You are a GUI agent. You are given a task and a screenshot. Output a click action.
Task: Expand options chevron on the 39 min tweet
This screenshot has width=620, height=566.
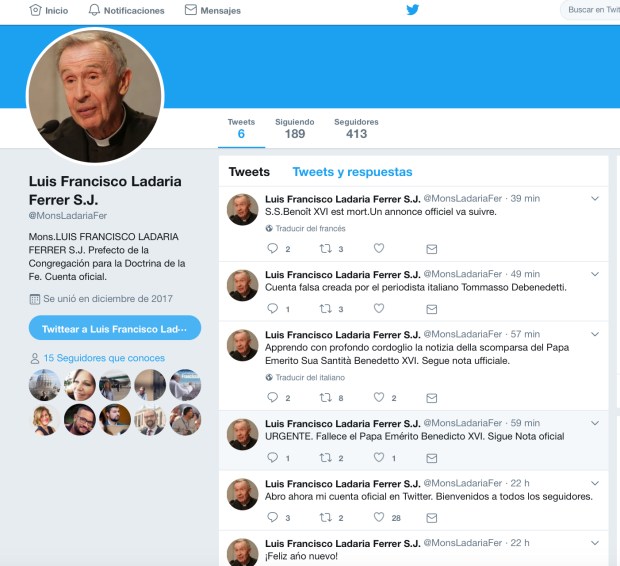point(595,199)
